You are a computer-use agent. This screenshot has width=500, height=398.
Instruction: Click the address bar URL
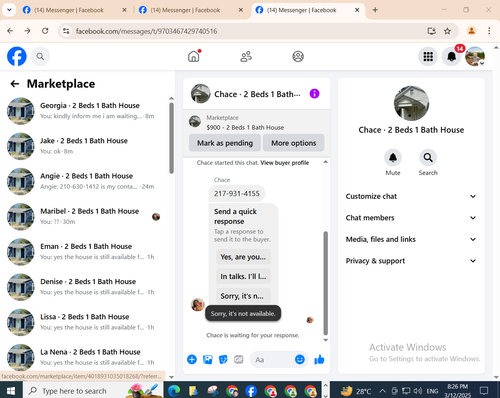pyautogui.click(x=146, y=31)
